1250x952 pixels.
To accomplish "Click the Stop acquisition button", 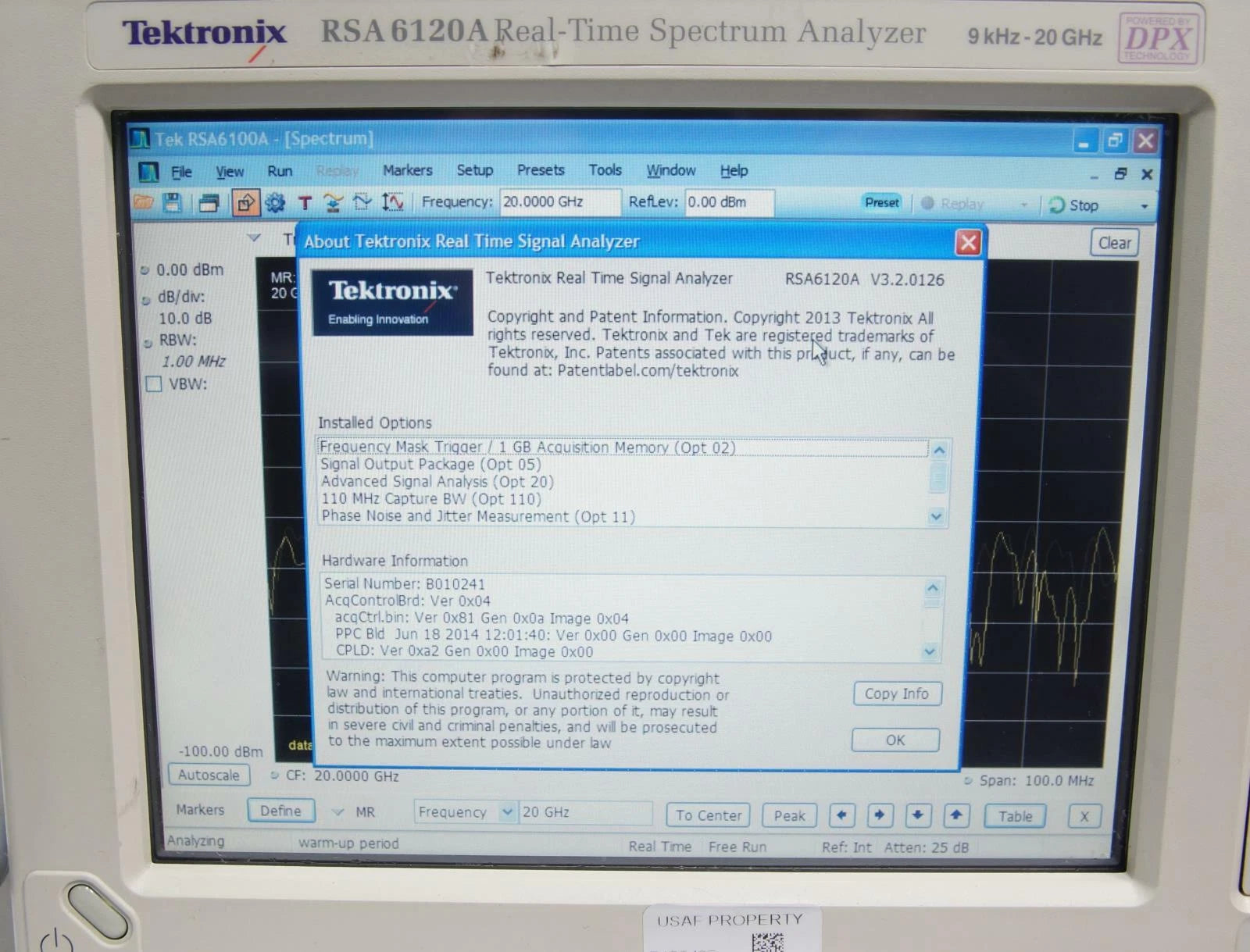I will point(1075,205).
